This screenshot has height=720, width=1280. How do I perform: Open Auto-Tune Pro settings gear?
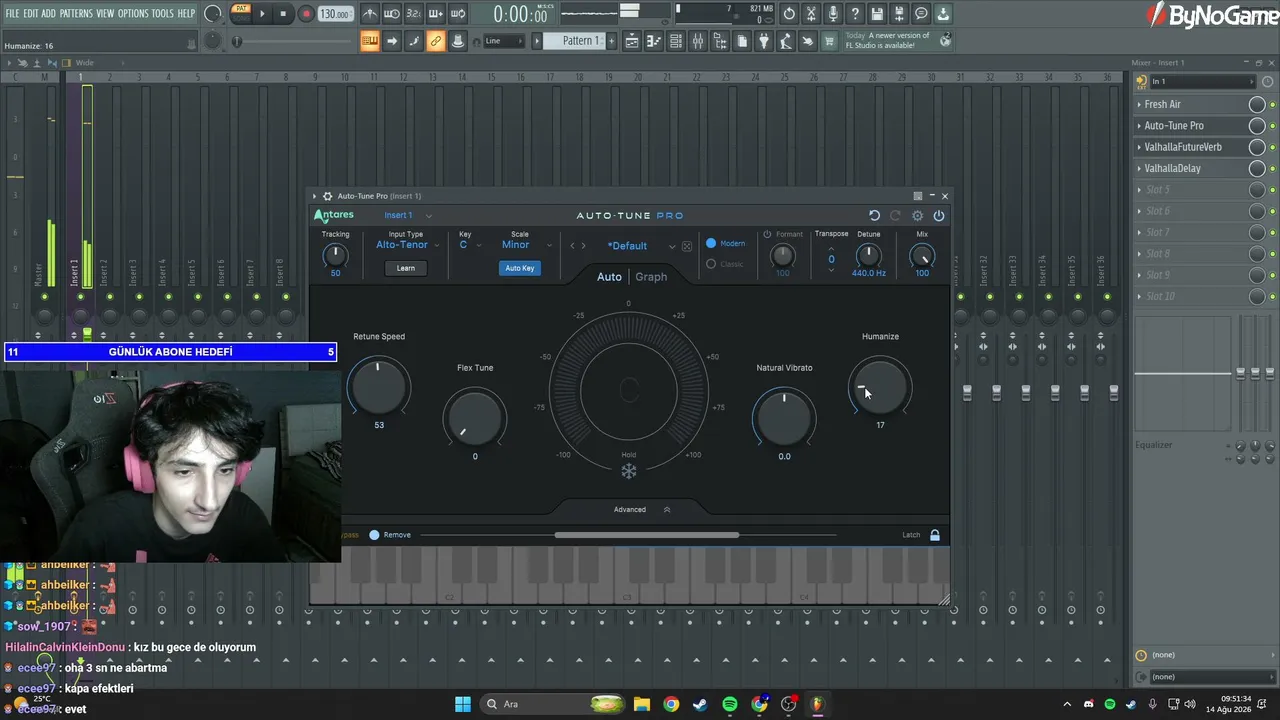point(917,216)
